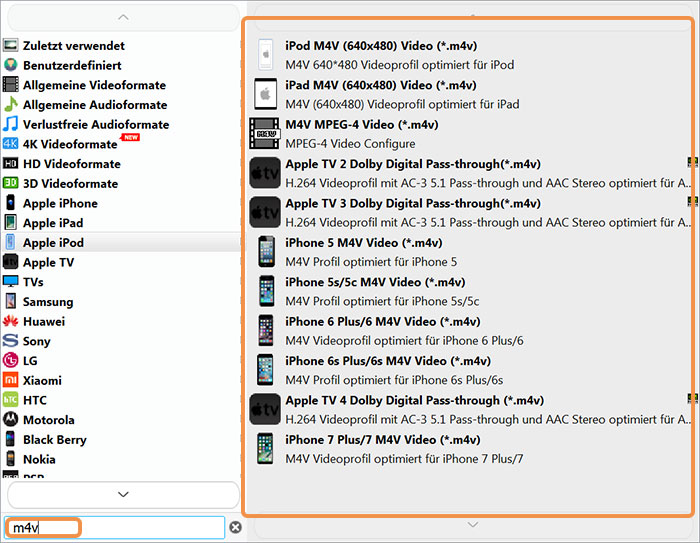This screenshot has width=700, height=543.
Task: Click the Xiaomi logo icon
Action: click(11, 380)
